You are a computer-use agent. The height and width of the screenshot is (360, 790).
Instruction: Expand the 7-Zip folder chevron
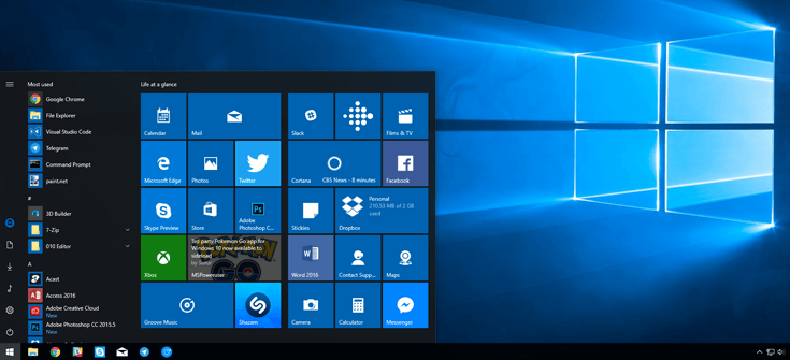[x=127, y=230]
